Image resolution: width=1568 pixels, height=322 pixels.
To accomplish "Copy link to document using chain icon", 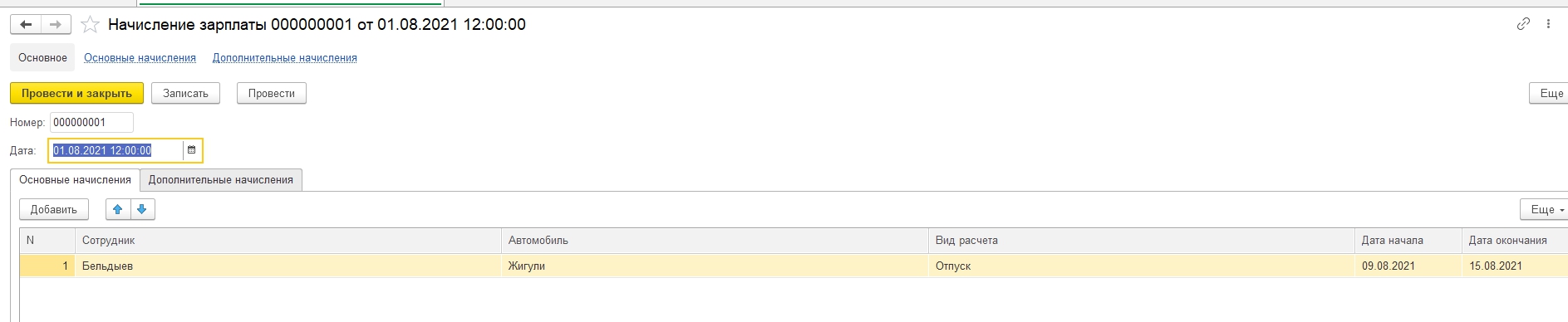I will click(x=1523, y=24).
